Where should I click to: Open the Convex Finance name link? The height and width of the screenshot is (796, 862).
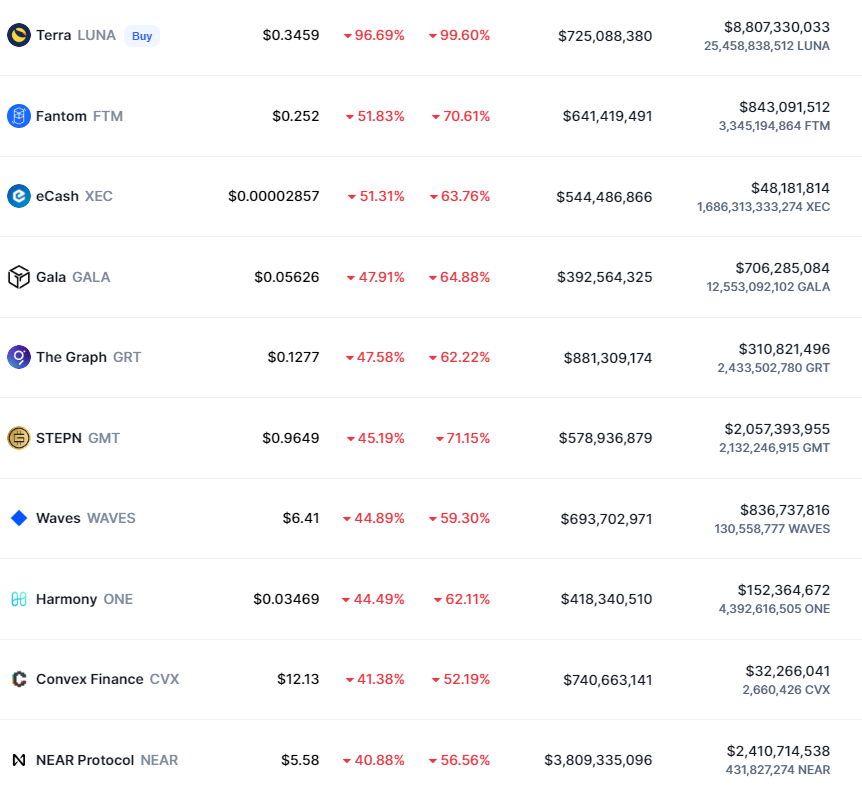point(89,679)
